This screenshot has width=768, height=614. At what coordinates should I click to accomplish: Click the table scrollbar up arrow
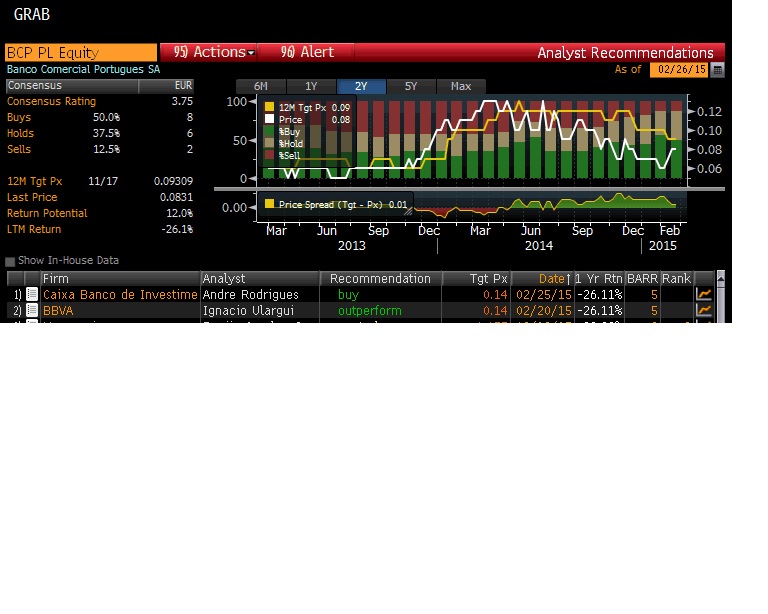click(720, 278)
